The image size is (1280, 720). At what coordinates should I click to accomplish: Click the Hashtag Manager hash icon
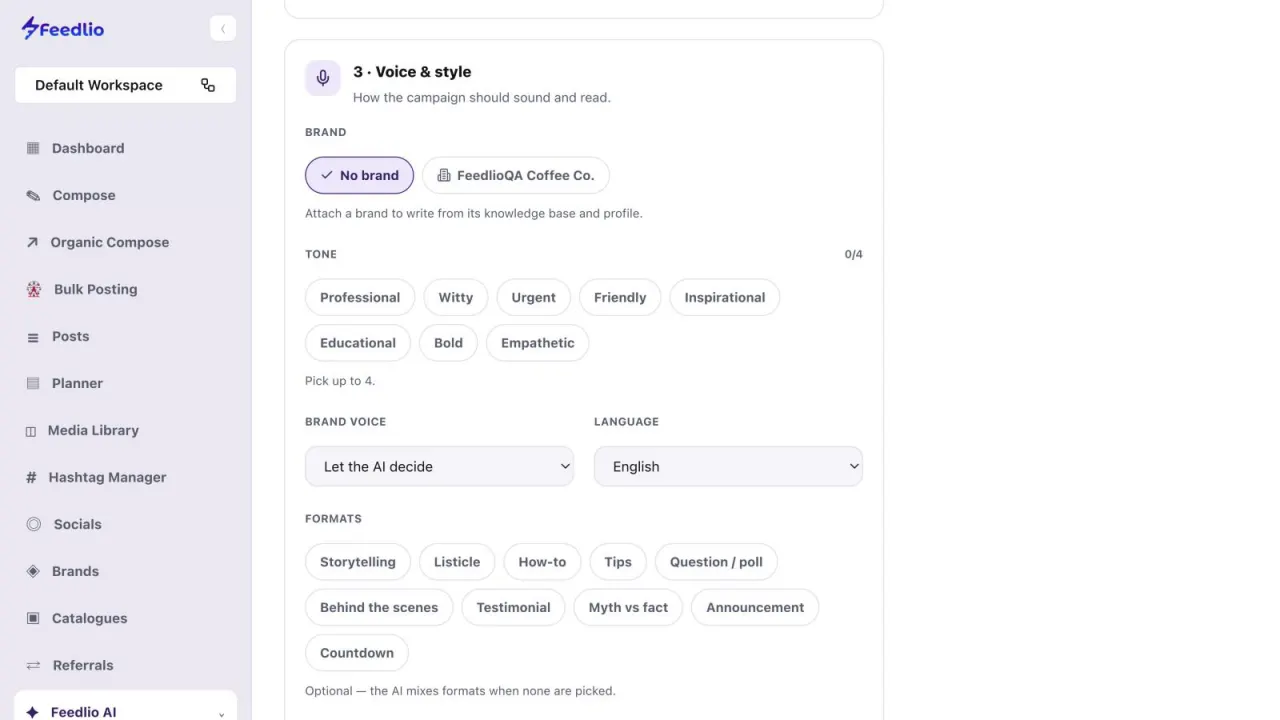pos(31,477)
